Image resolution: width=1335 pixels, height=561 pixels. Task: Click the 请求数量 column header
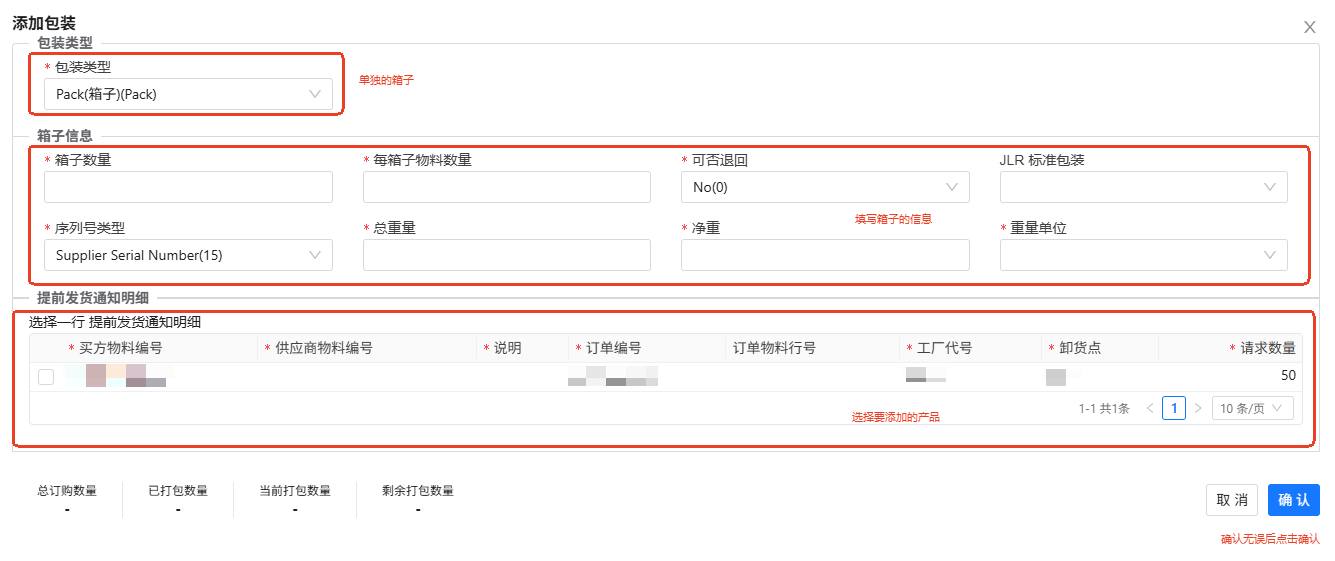tap(1267, 348)
